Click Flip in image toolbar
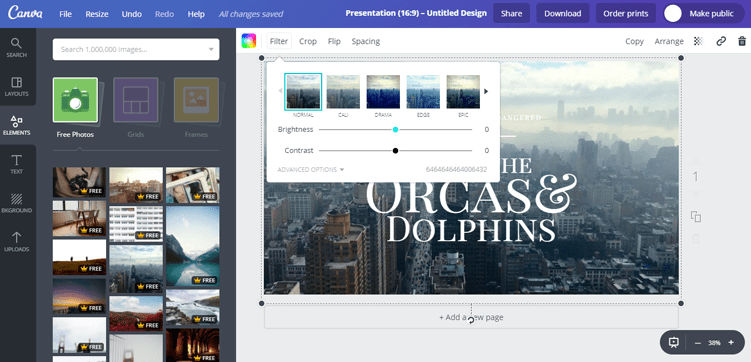This screenshot has width=751, height=362. pyautogui.click(x=334, y=41)
